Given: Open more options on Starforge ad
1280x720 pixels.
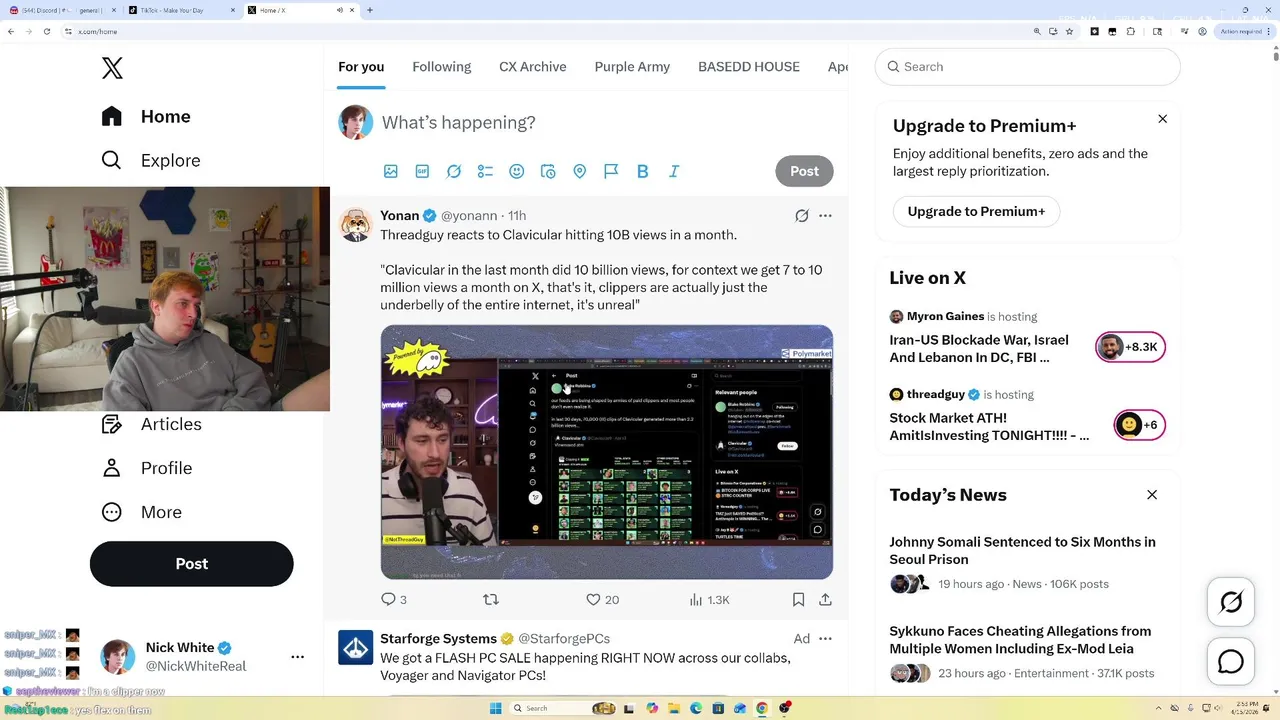Looking at the screenshot, I should 825,638.
